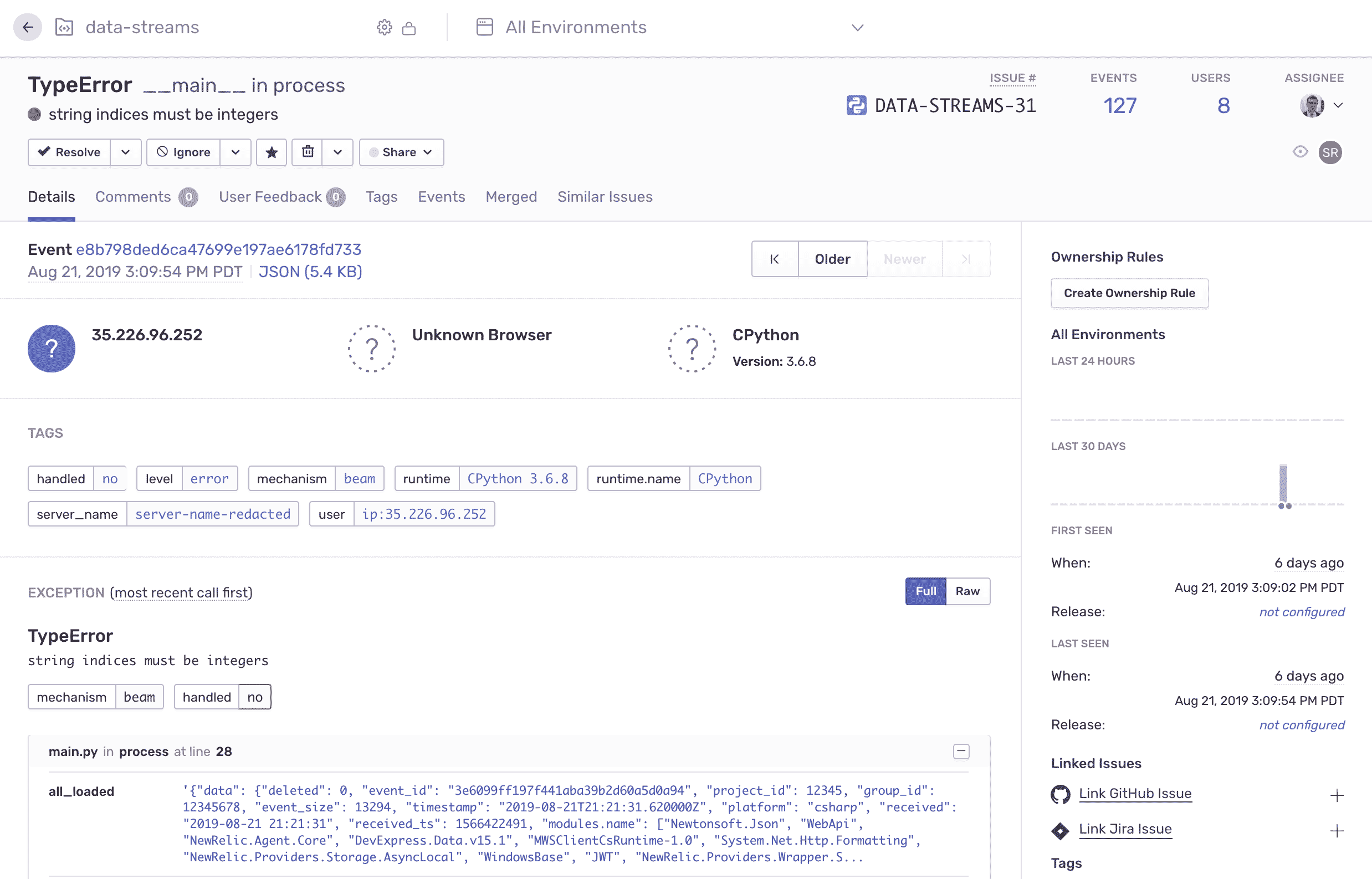Viewport: 1372px width, 879px height.
Task: Collapse the main.py stack frame
Action: point(961,752)
